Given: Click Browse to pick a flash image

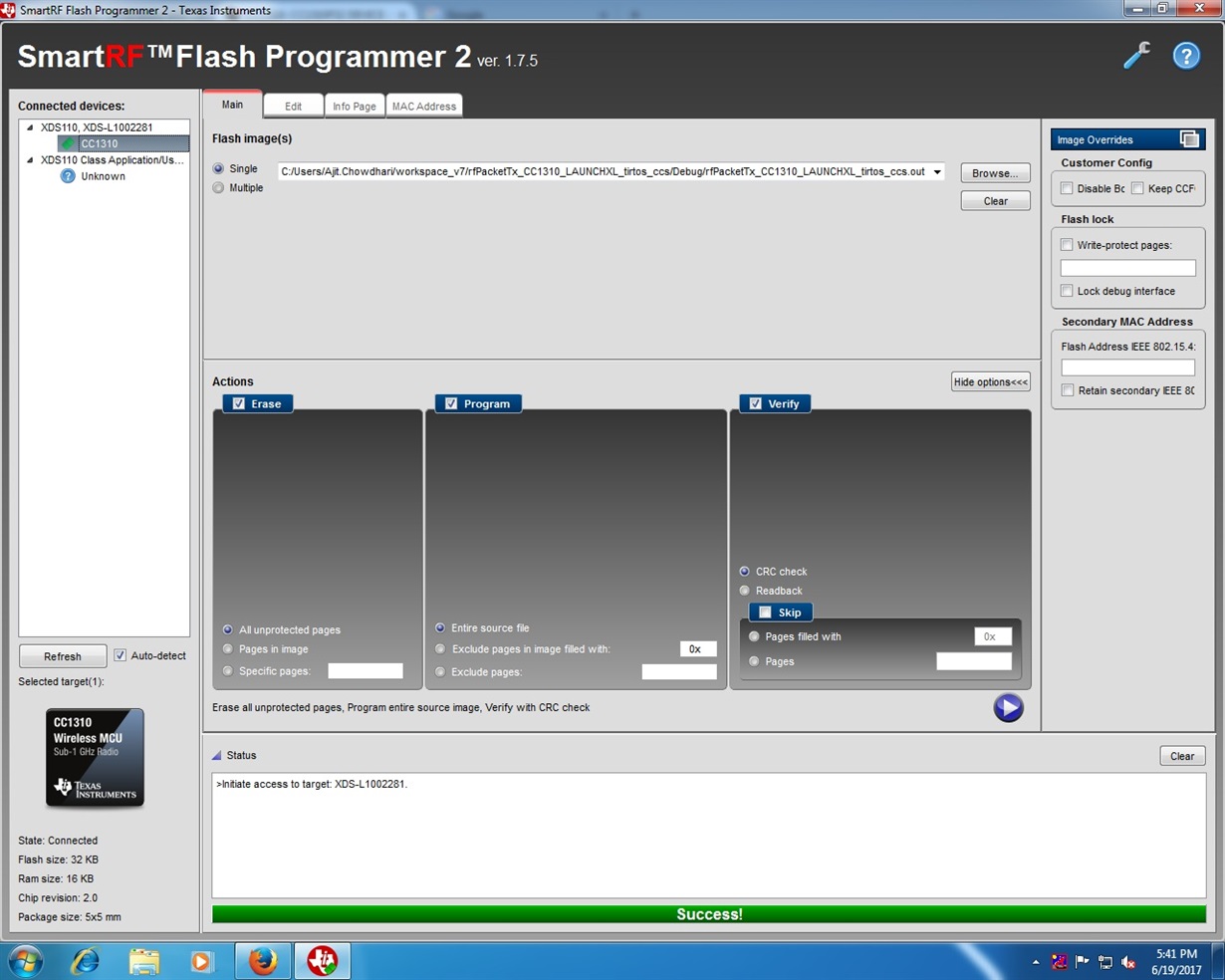Looking at the screenshot, I should click(995, 173).
